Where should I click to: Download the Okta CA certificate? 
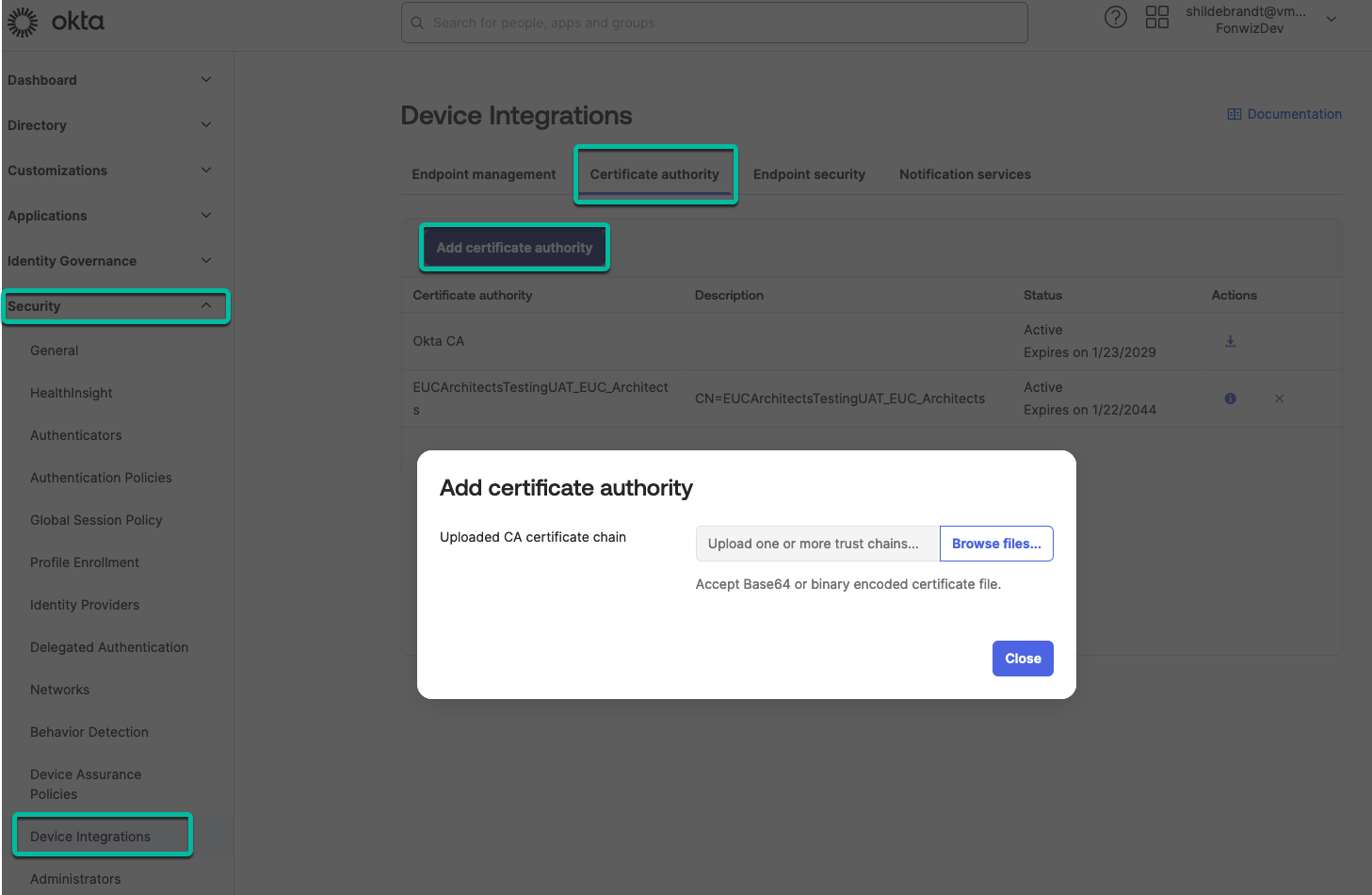pyautogui.click(x=1230, y=341)
